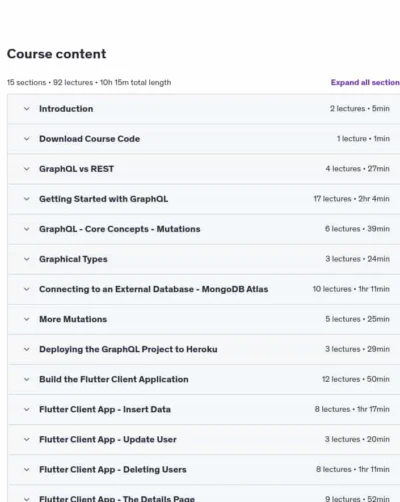Open Flutter Client App - The Details Page title
The width and height of the screenshot is (400, 502).
[117, 499]
